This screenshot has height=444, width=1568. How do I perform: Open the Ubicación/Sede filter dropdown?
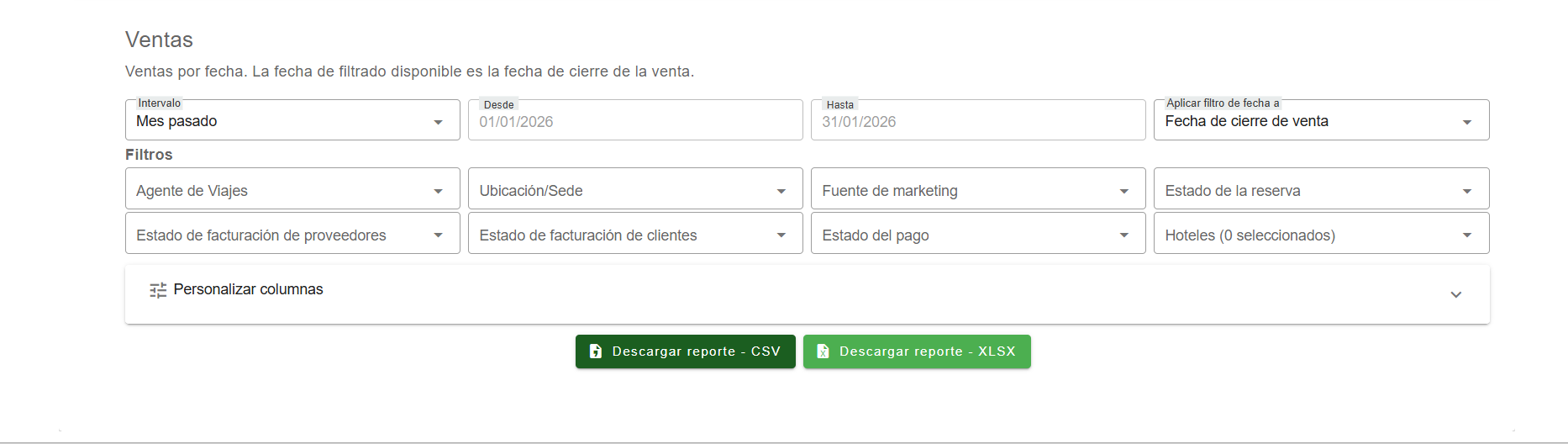tap(634, 190)
